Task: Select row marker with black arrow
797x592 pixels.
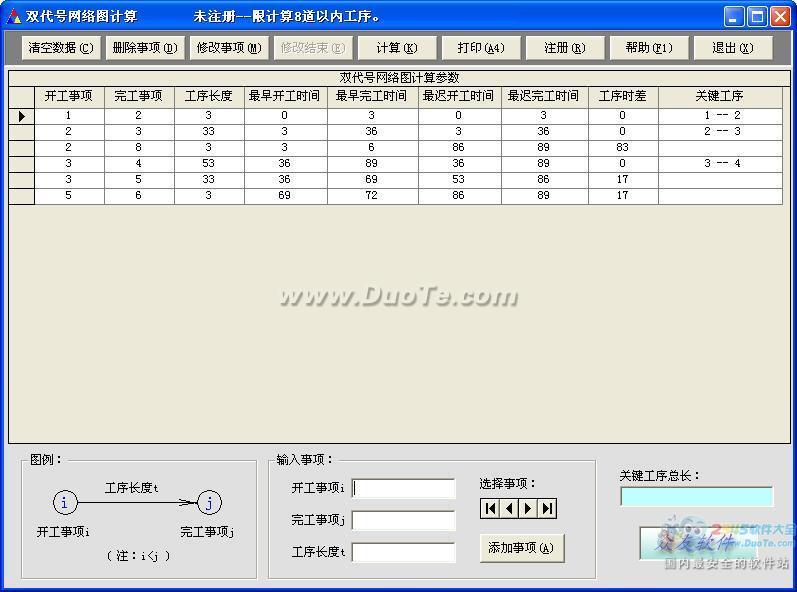Action: (x=21, y=116)
